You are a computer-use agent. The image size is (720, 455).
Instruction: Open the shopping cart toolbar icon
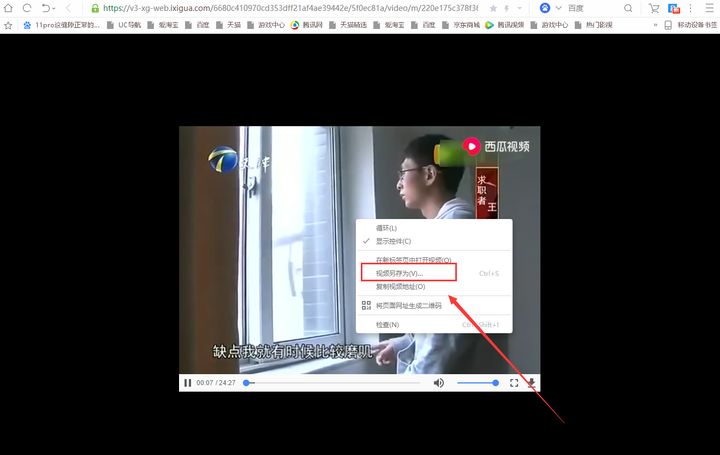pyautogui.click(x=654, y=8)
